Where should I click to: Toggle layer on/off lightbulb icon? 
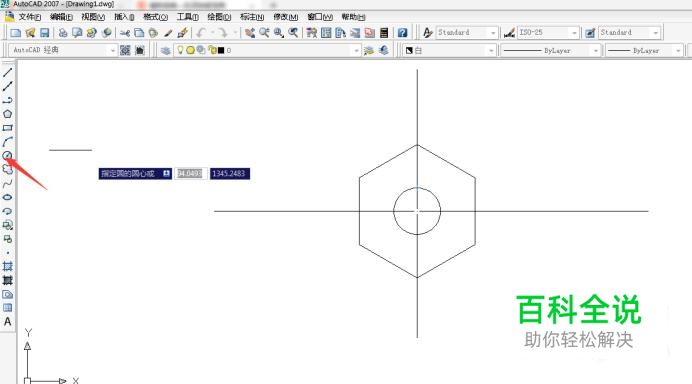180,50
